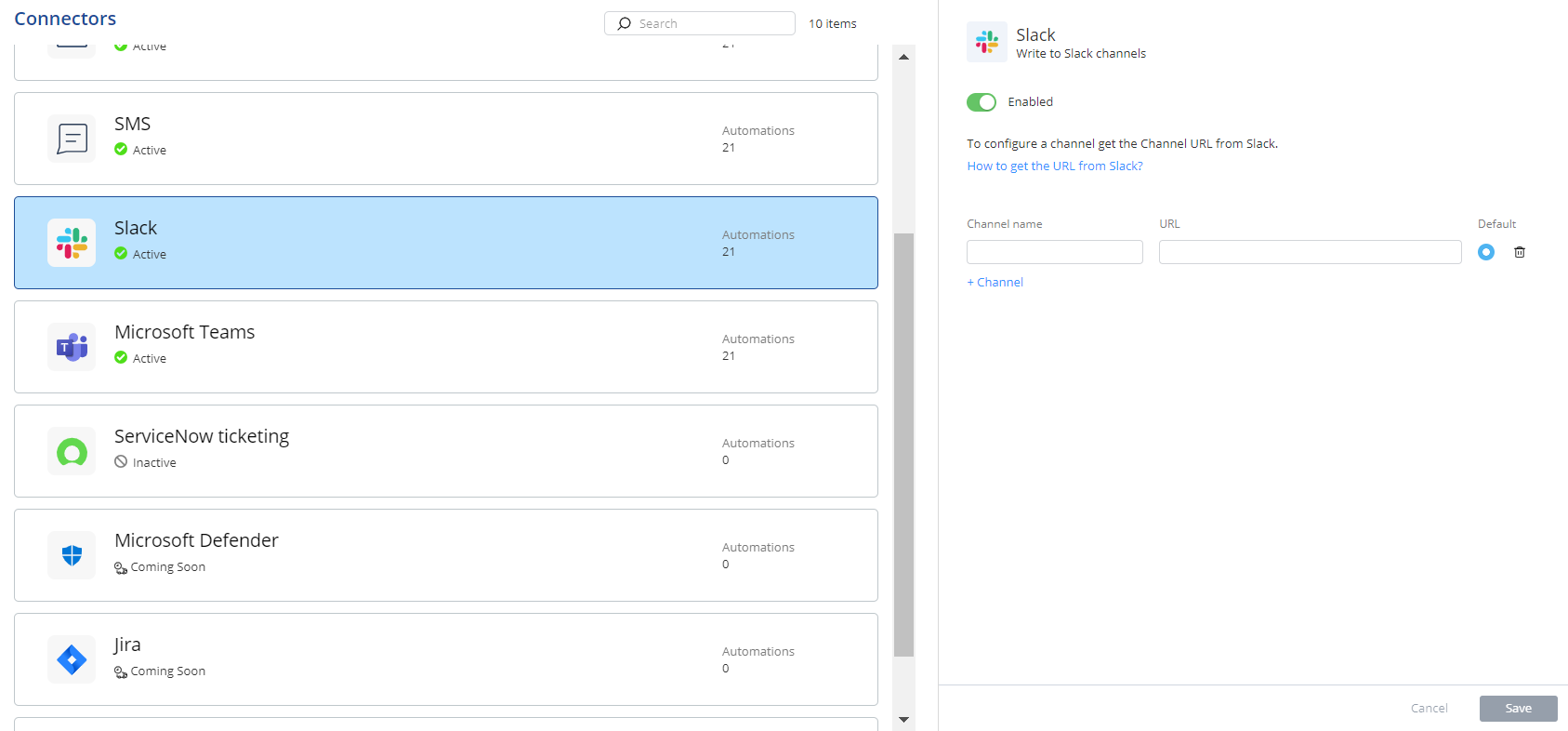Click the Coming Soon icon under Microsoft Defender
The image size is (1568, 731).
[121, 567]
